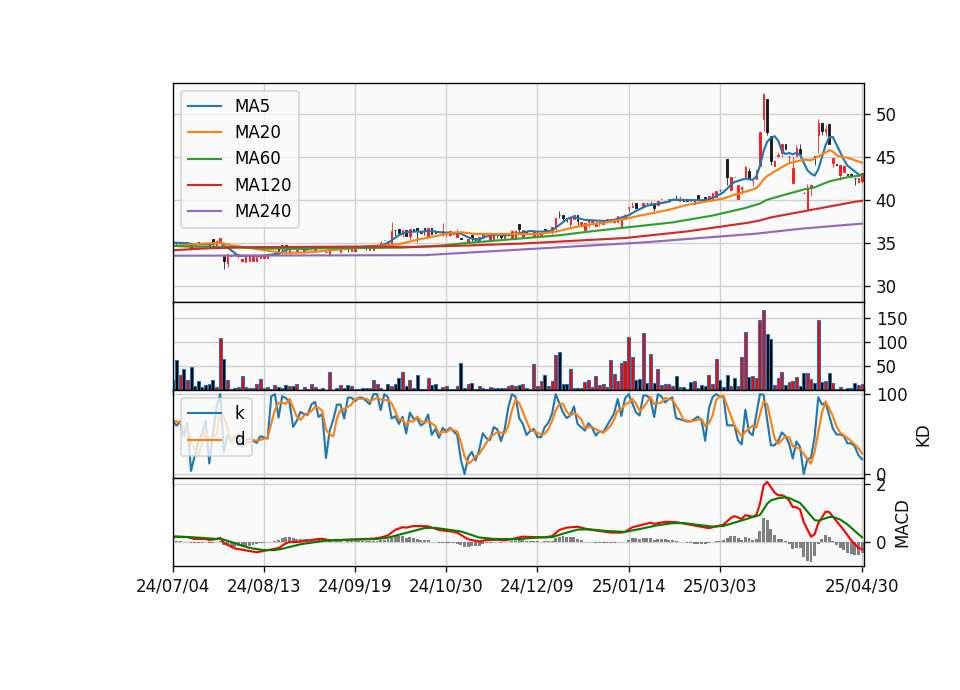Image resolution: width=960 pixels, height=690 pixels.
Task: Click the k label in KD legend
Action: [239, 413]
